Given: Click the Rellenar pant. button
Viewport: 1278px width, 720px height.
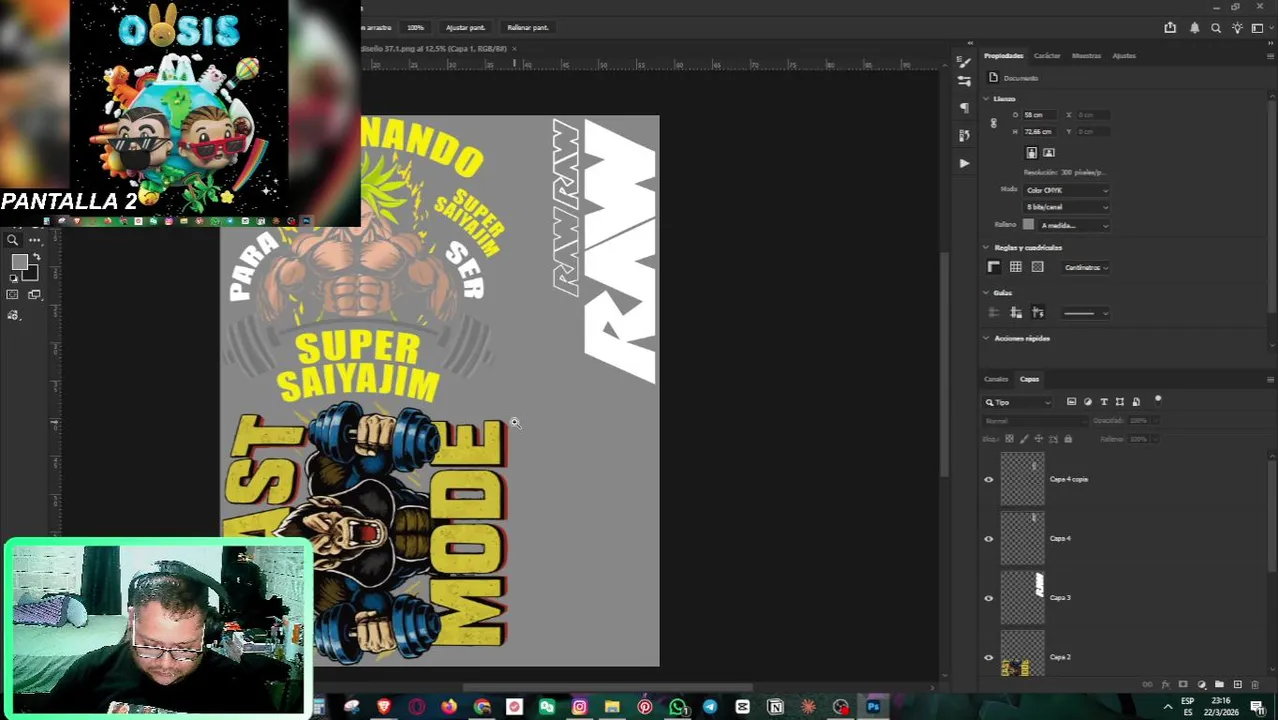Looking at the screenshot, I should tap(527, 27).
